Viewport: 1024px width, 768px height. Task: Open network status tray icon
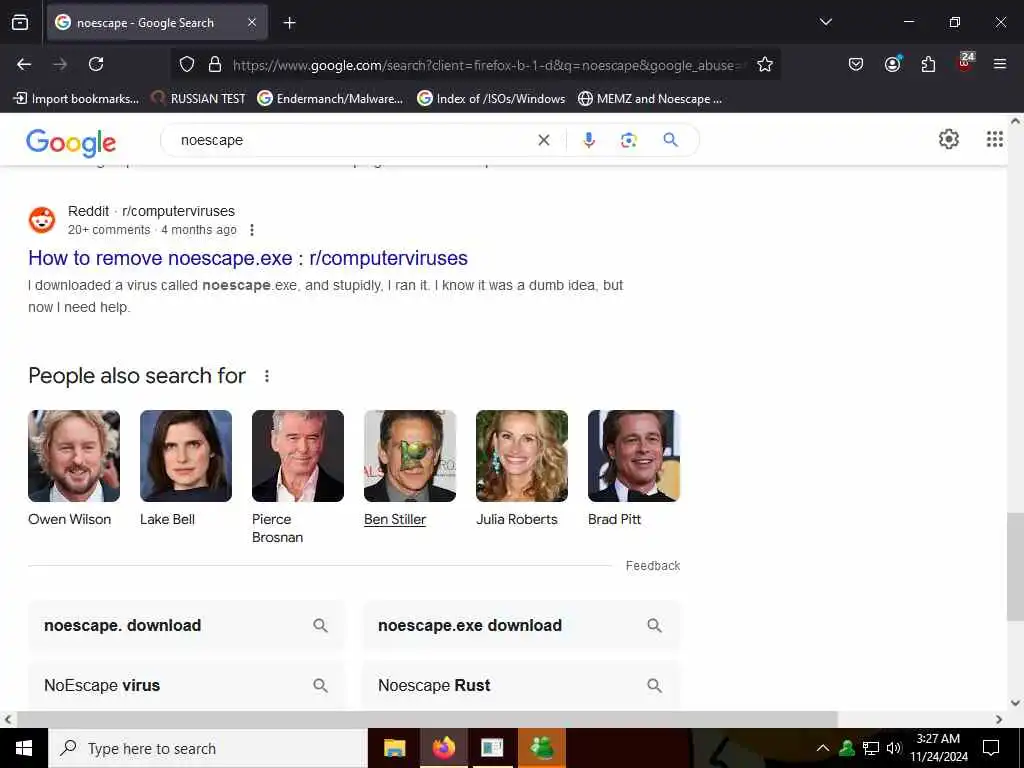871,748
